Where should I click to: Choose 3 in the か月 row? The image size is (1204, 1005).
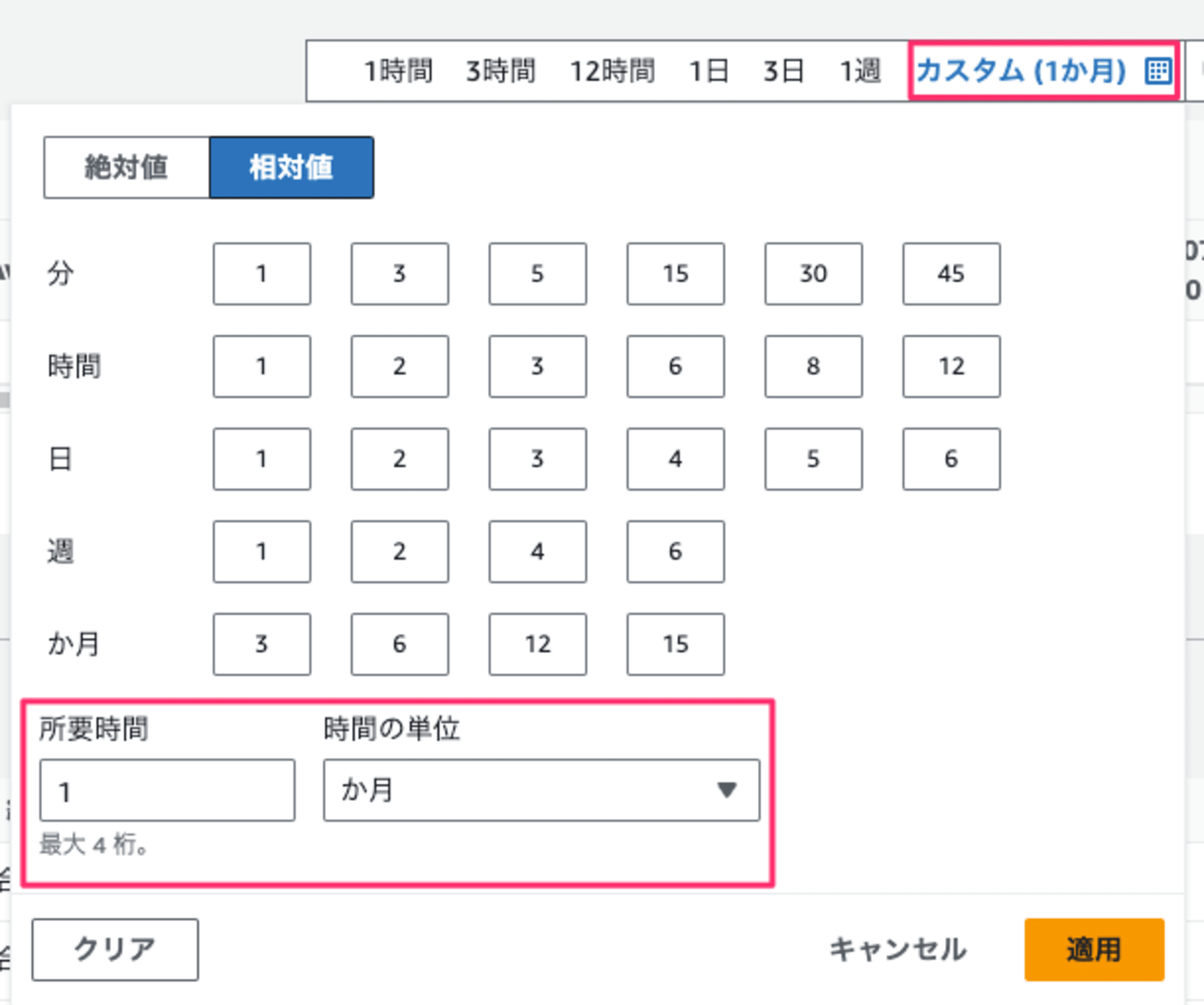tap(262, 644)
